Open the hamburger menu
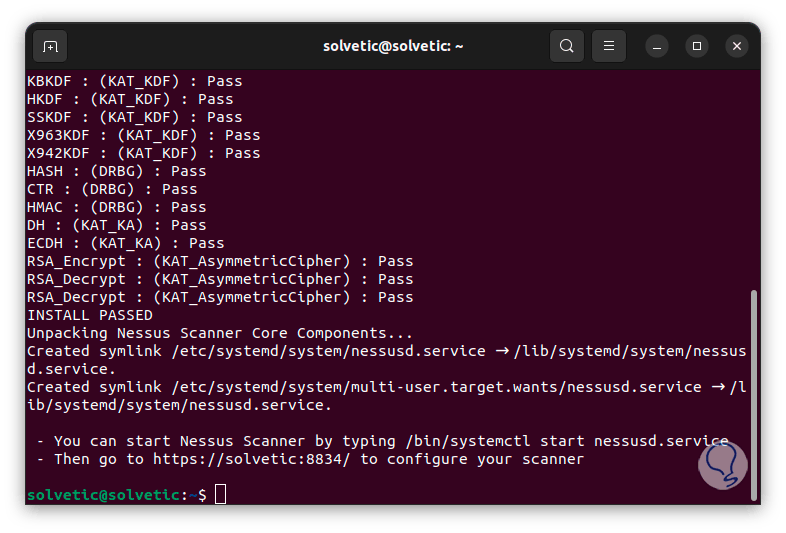 click(x=609, y=46)
